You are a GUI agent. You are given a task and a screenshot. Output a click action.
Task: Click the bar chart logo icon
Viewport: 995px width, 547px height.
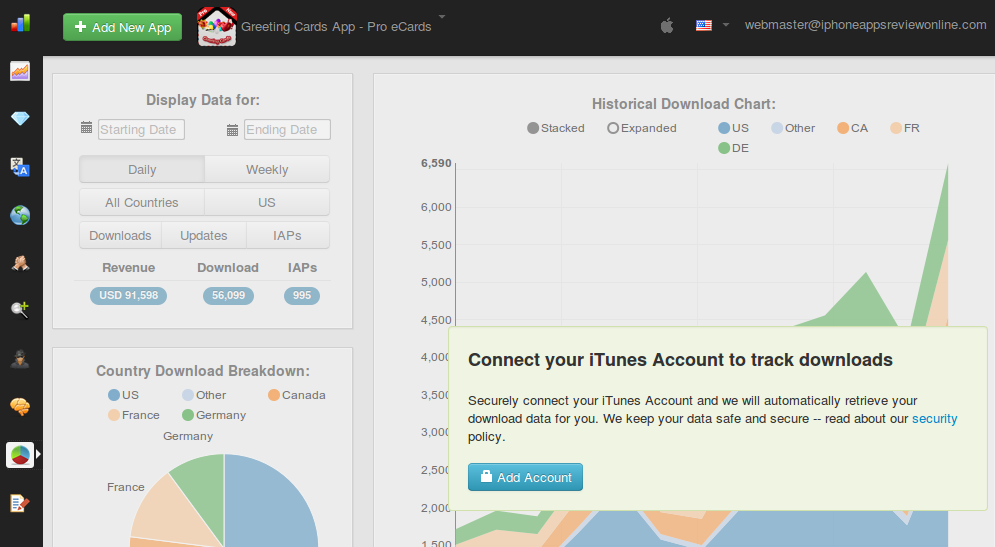click(x=20, y=23)
